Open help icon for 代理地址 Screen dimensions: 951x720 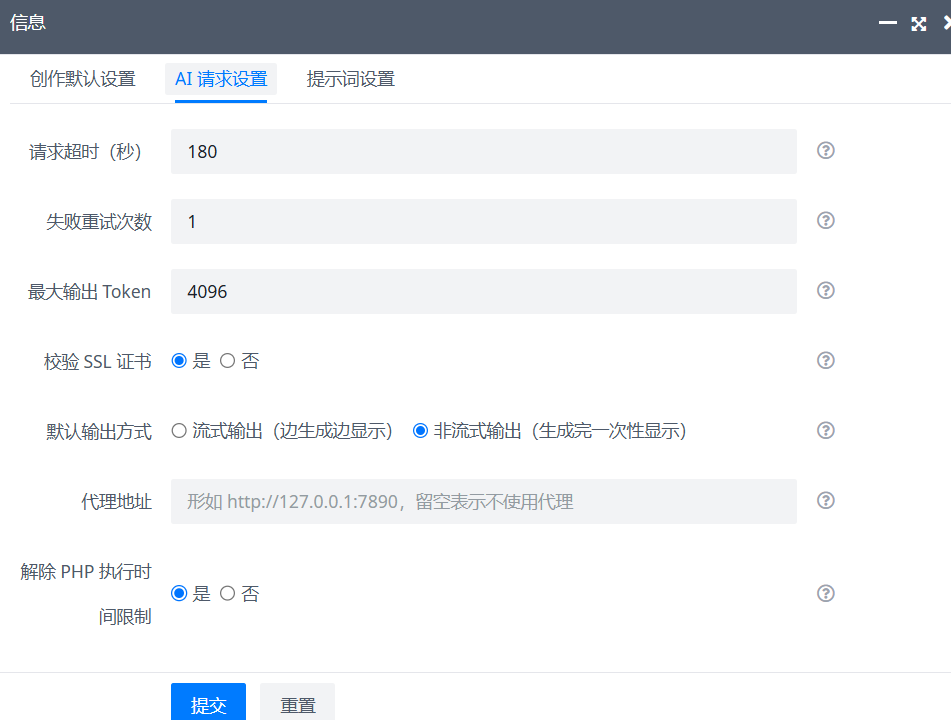coord(825,500)
